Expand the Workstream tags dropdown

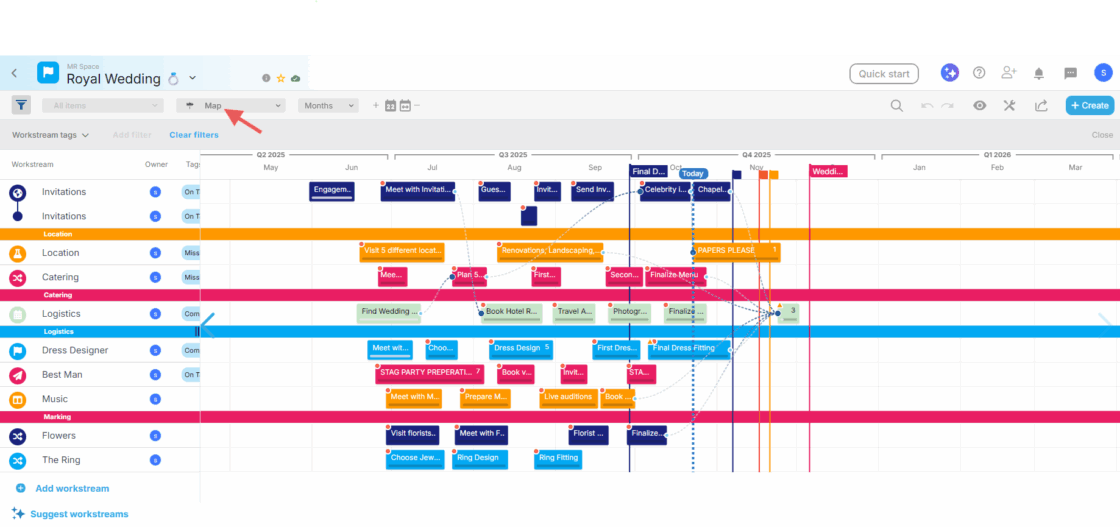click(x=50, y=135)
